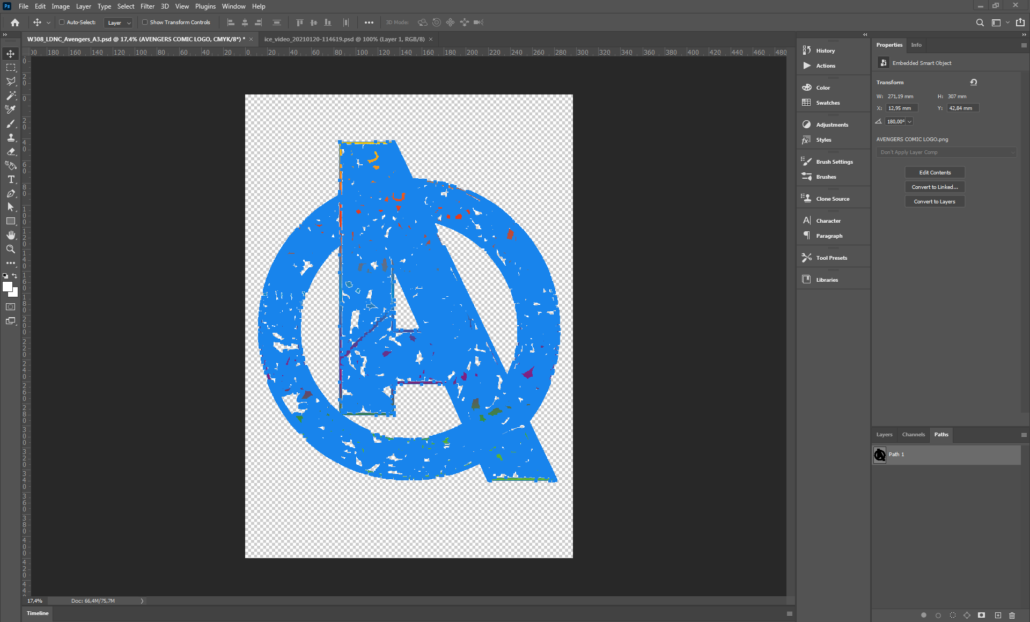1030x622 pixels.
Task: Select the Zoom tool in the toolbox
Action: point(11,249)
